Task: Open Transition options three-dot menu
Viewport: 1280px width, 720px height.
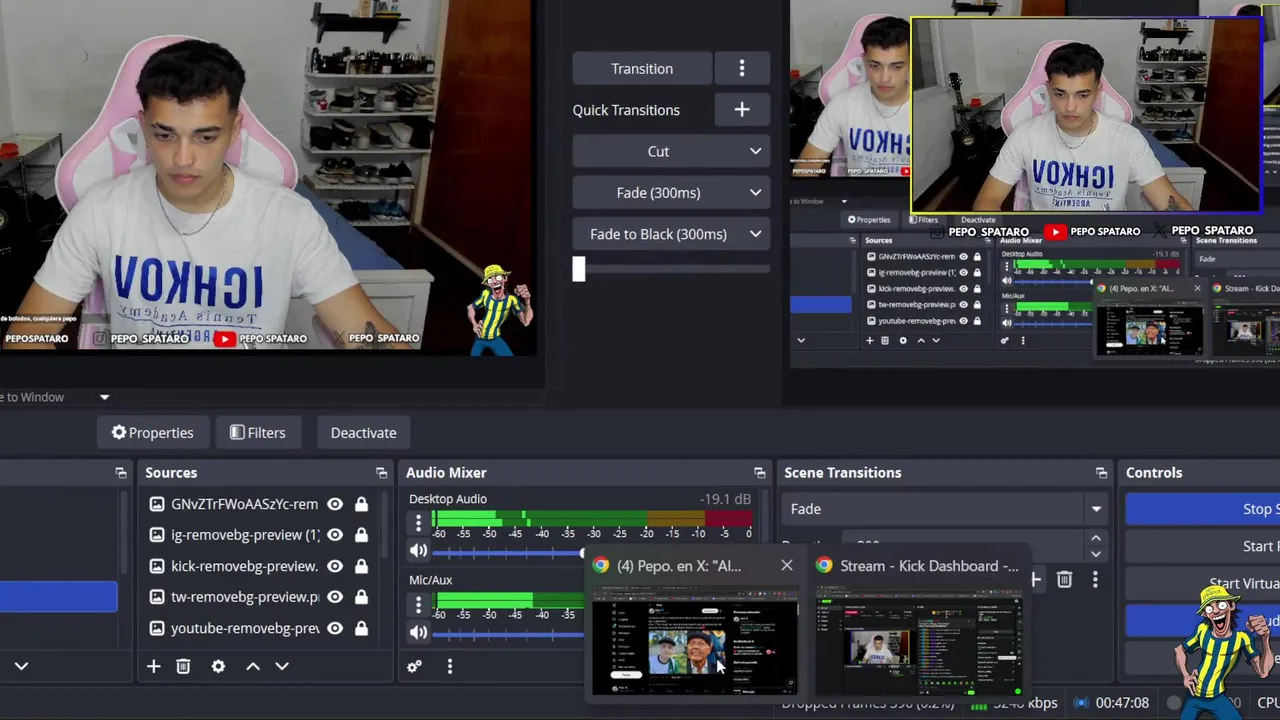Action: point(741,69)
